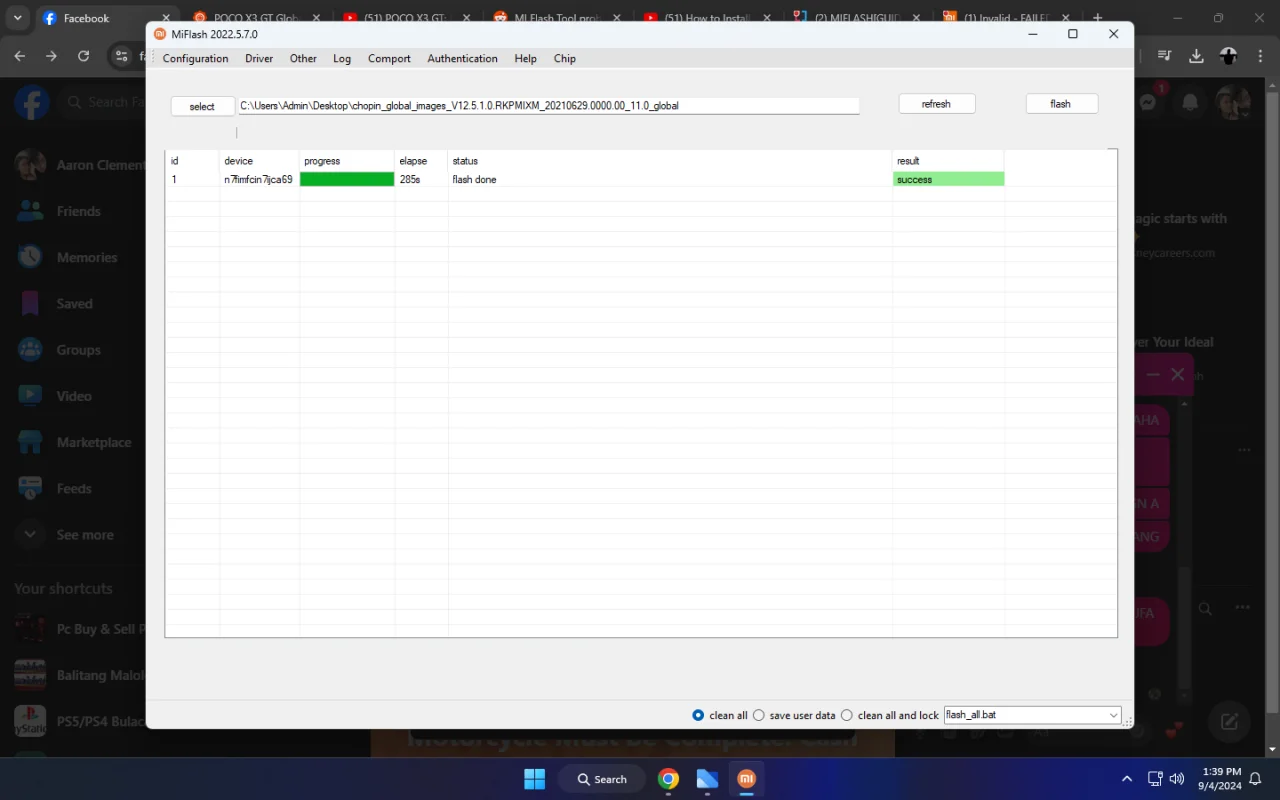This screenshot has height=800, width=1280.
Task: Open Chrome media controls icon
Action: coord(1164,56)
